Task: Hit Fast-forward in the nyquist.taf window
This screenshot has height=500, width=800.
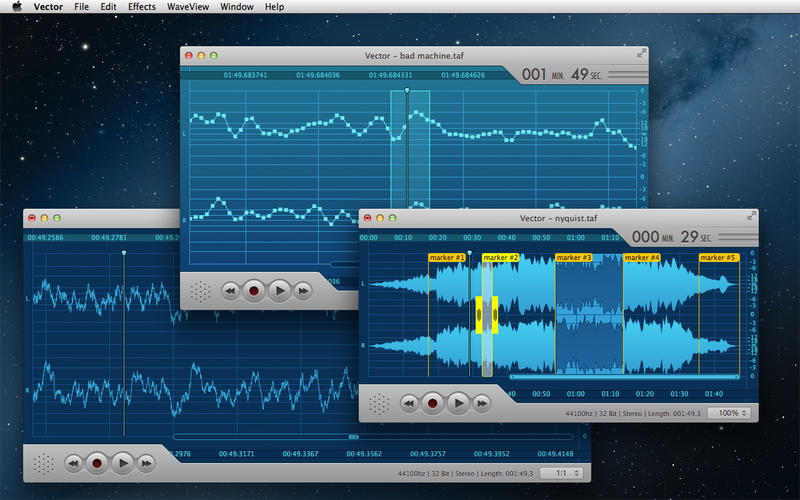Action: [x=482, y=403]
